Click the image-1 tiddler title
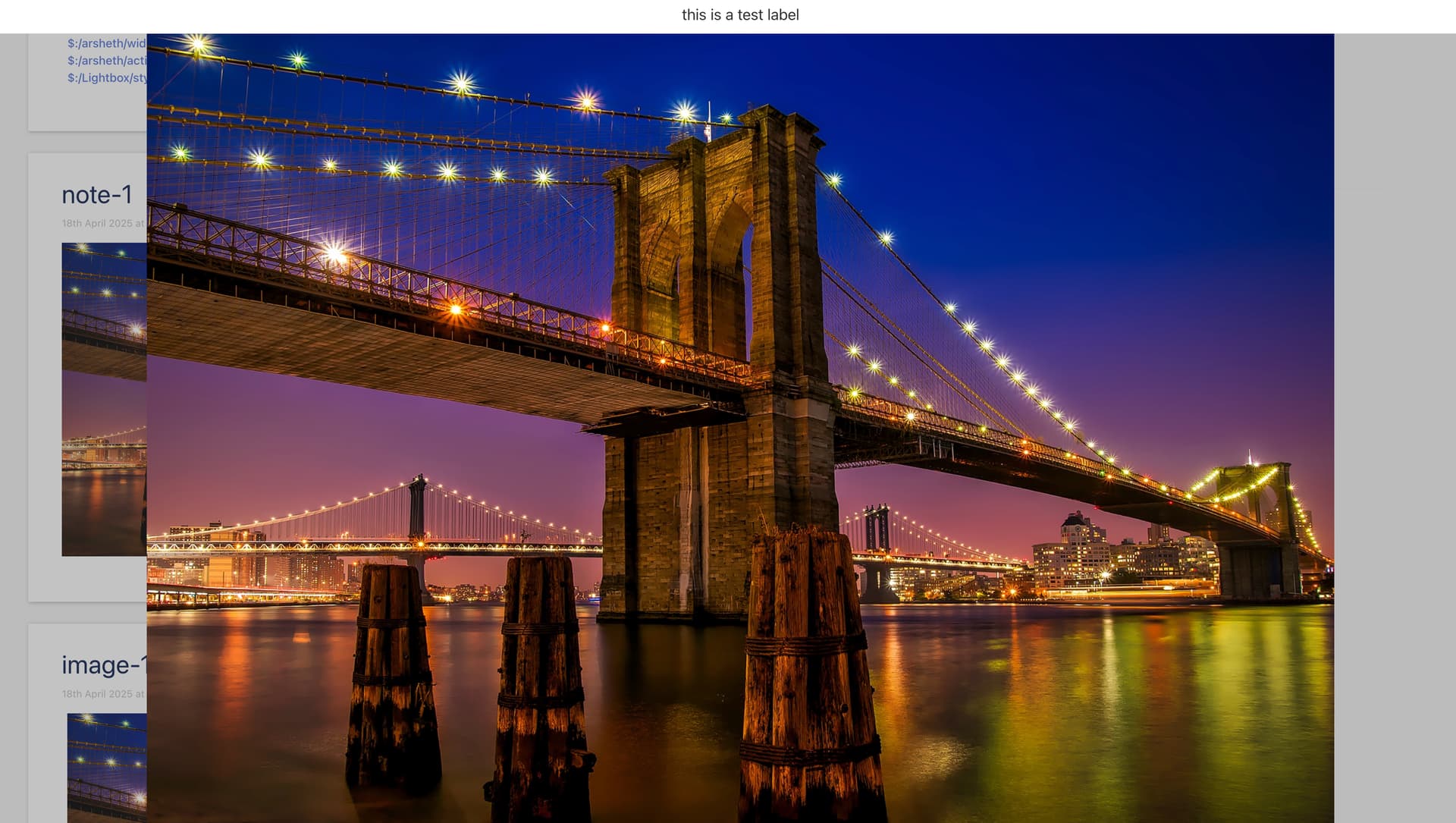 point(104,665)
